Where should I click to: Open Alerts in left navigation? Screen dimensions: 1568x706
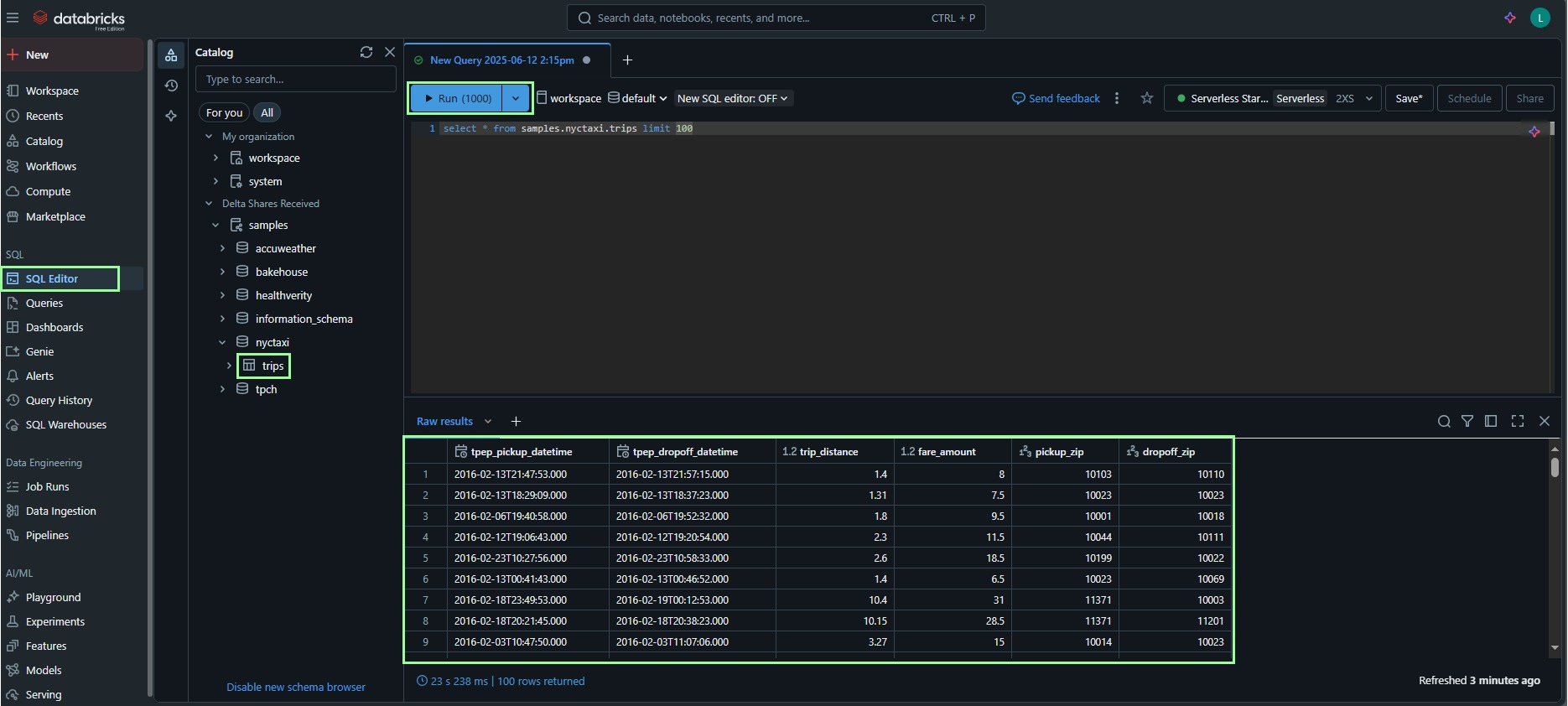[39, 376]
